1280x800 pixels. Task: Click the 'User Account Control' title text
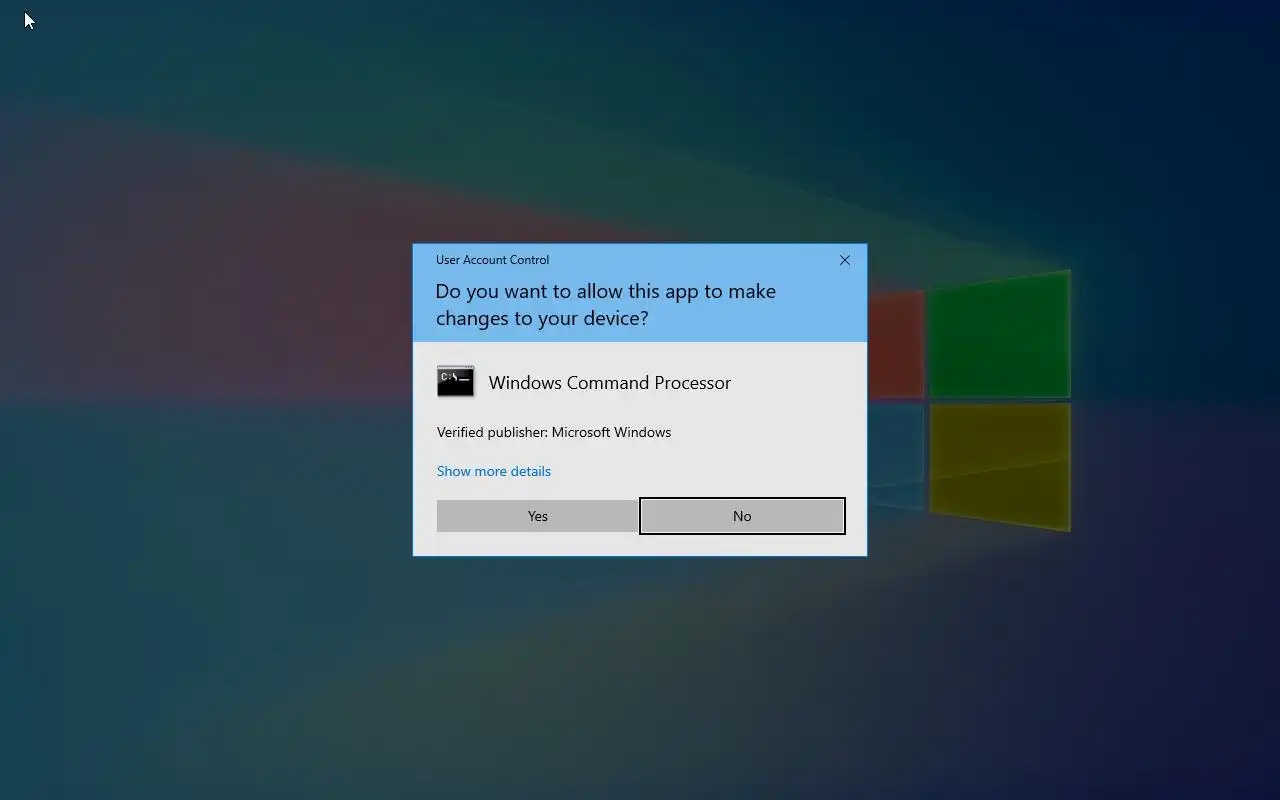(492, 260)
